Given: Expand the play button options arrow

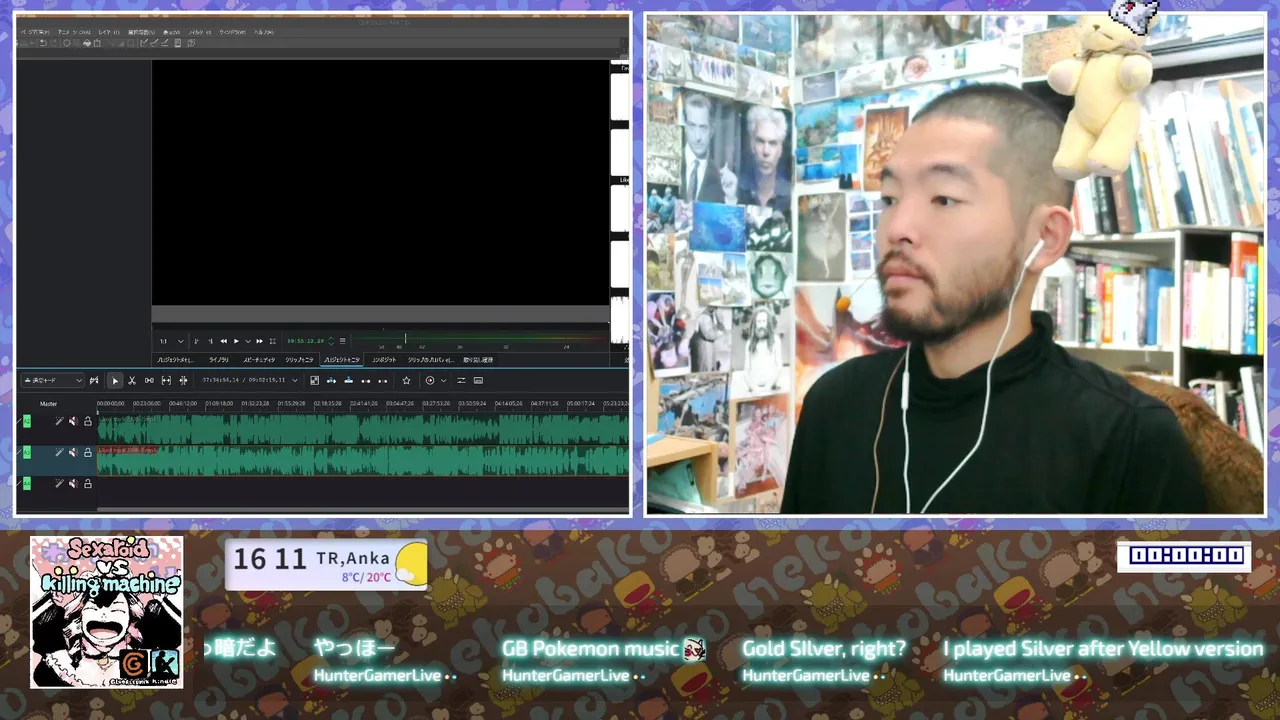Looking at the screenshot, I should pyautogui.click(x=248, y=341).
